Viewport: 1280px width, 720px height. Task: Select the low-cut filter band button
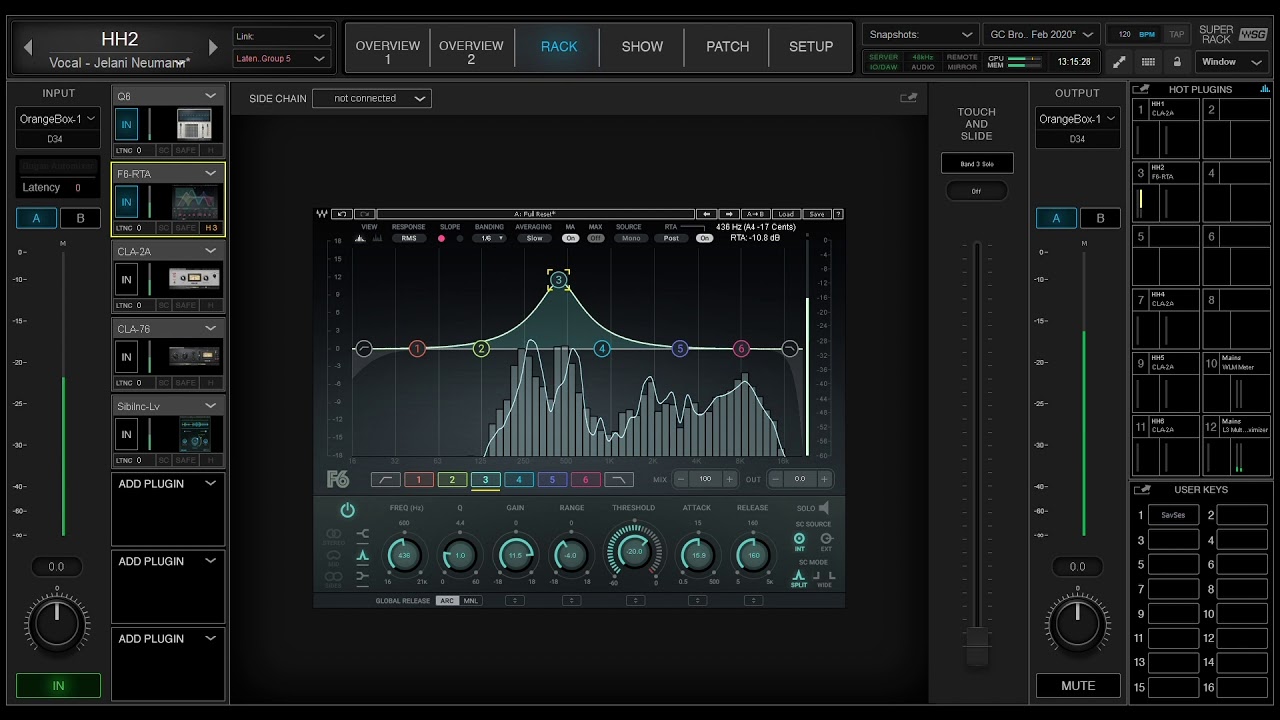click(385, 480)
